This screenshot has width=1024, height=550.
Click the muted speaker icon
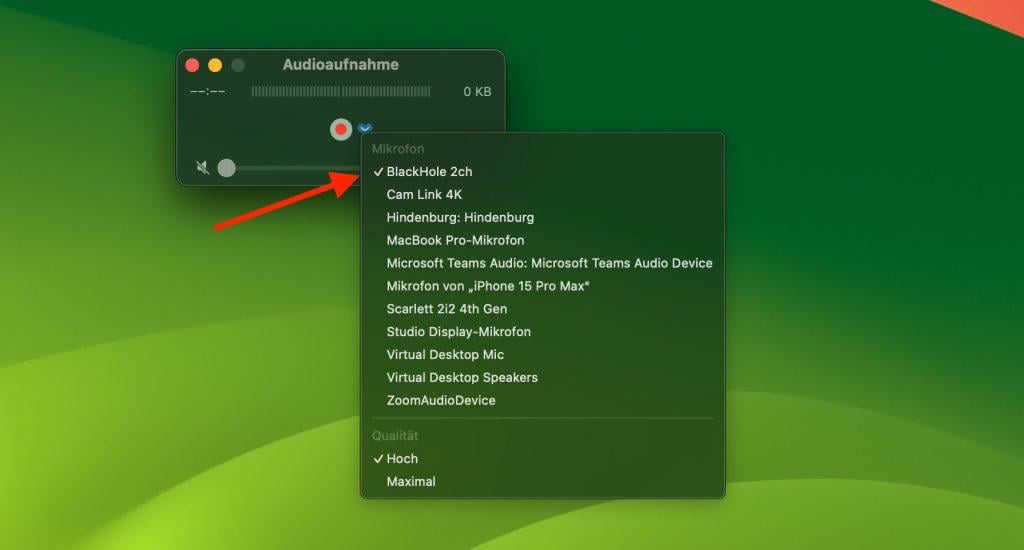coord(202,168)
